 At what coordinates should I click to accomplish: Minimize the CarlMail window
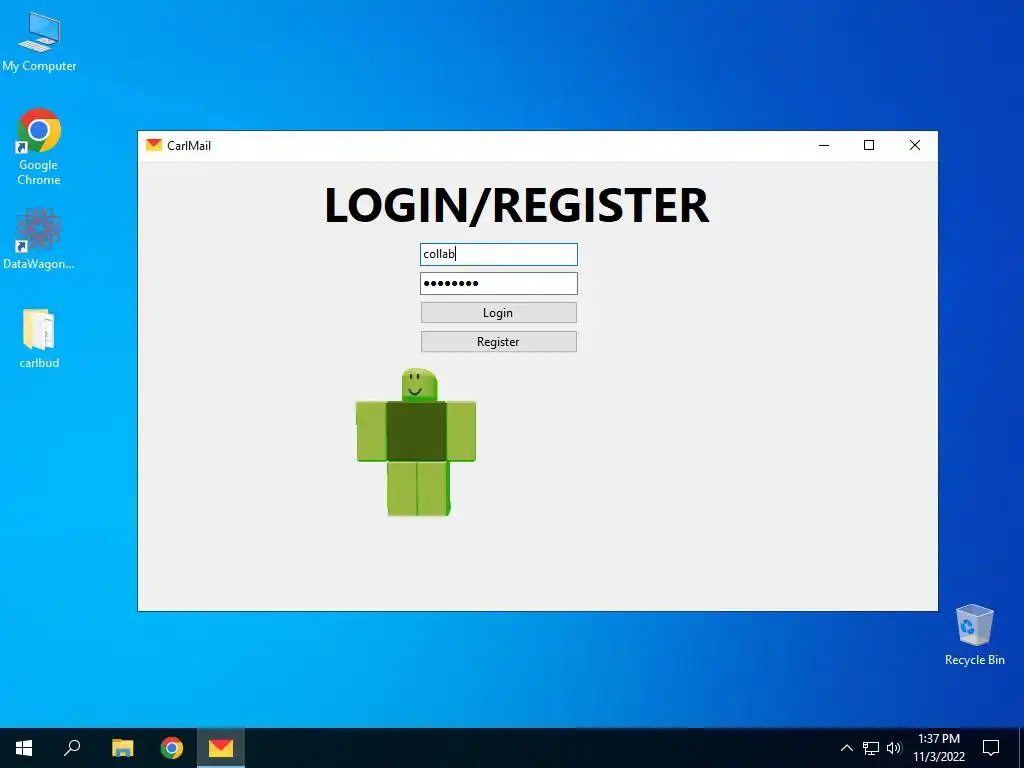pos(824,145)
